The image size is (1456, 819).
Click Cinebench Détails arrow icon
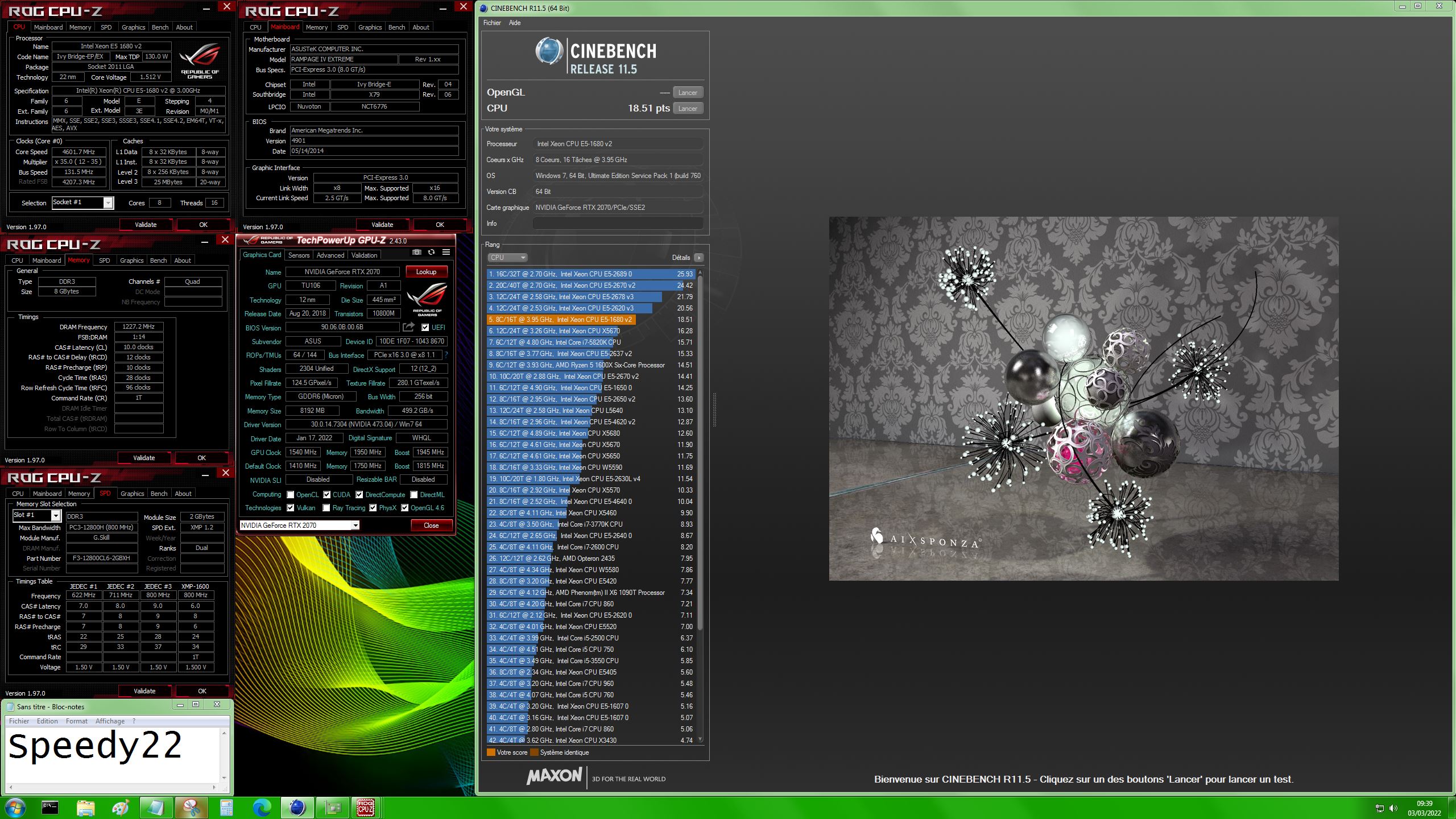pyautogui.click(x=699, y=258)
